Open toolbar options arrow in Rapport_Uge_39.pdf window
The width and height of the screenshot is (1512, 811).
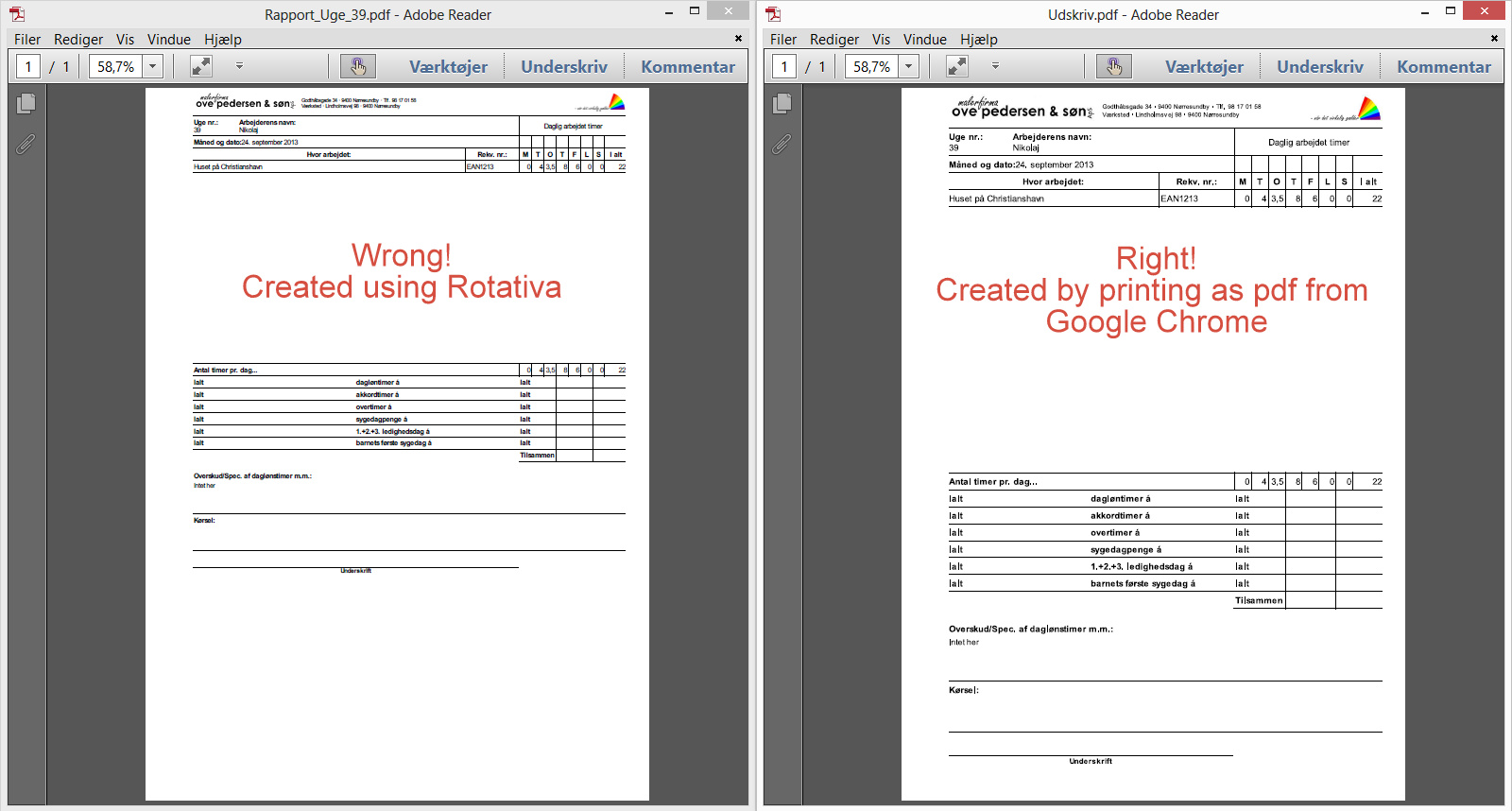[x=239, y=66]
